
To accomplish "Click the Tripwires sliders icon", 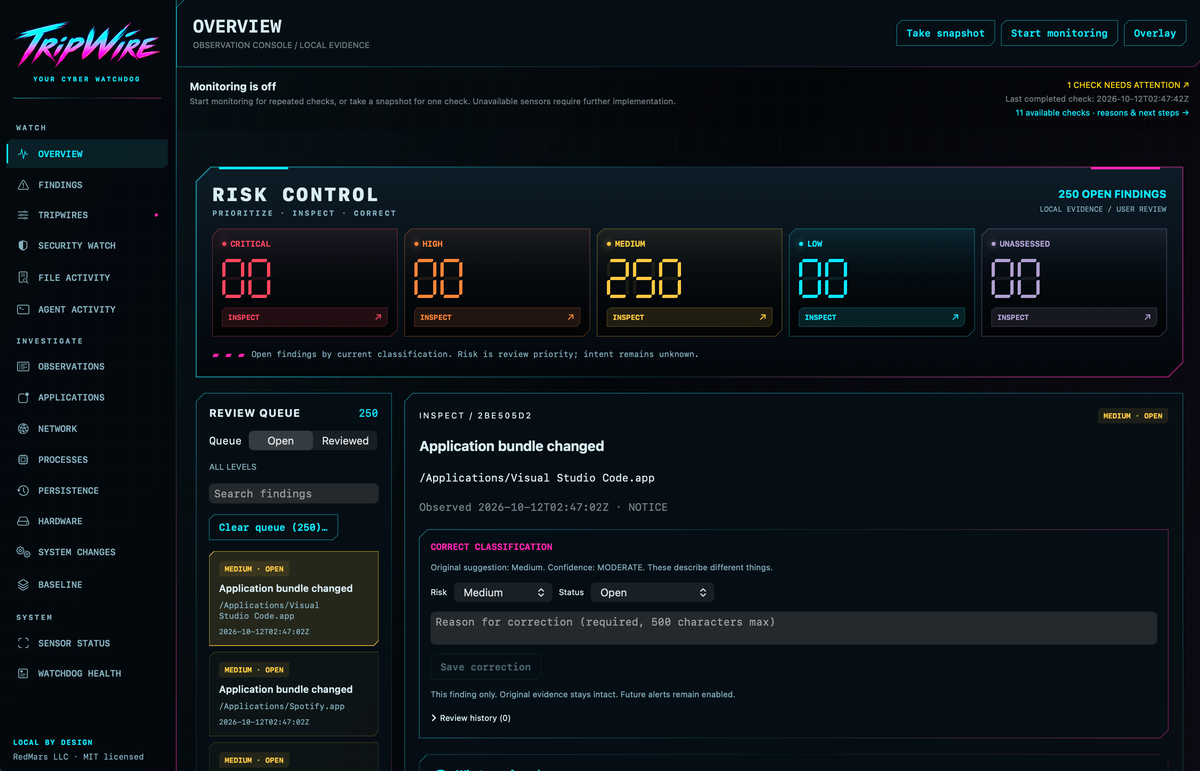I will click(23, 215).
